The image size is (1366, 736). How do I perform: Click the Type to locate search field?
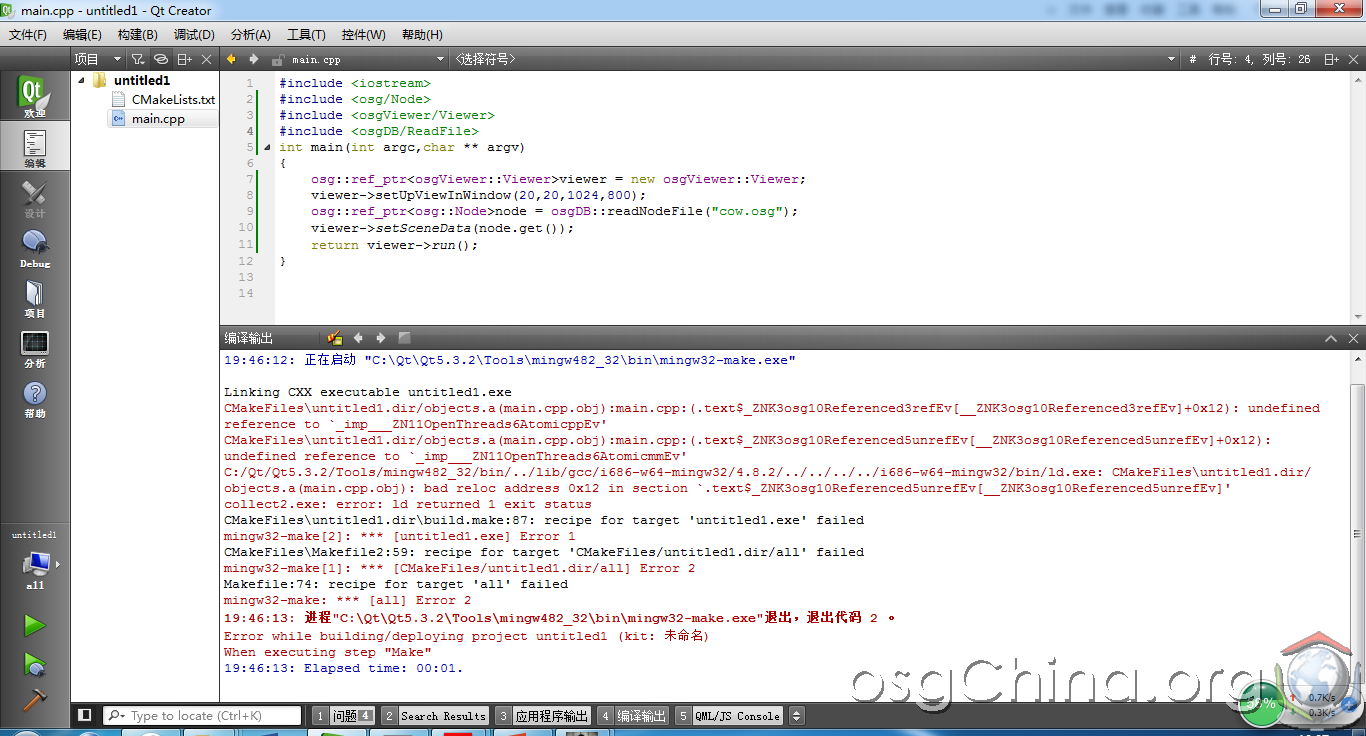tap(202, 716)
